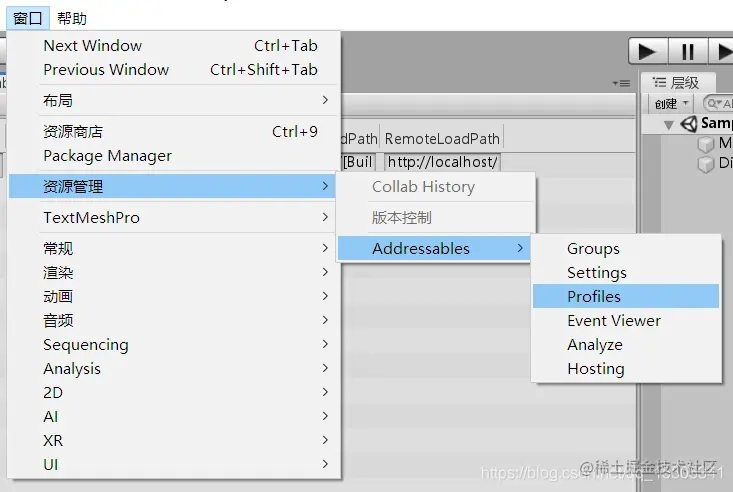Expand the 渲染 submenu
Image resolution: width=733 pixels, height=492 pixels.
tap(174, 272)
